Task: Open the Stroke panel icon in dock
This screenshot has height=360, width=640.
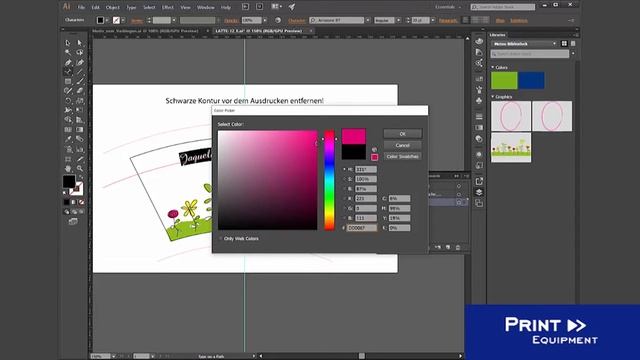Action: 479,117
